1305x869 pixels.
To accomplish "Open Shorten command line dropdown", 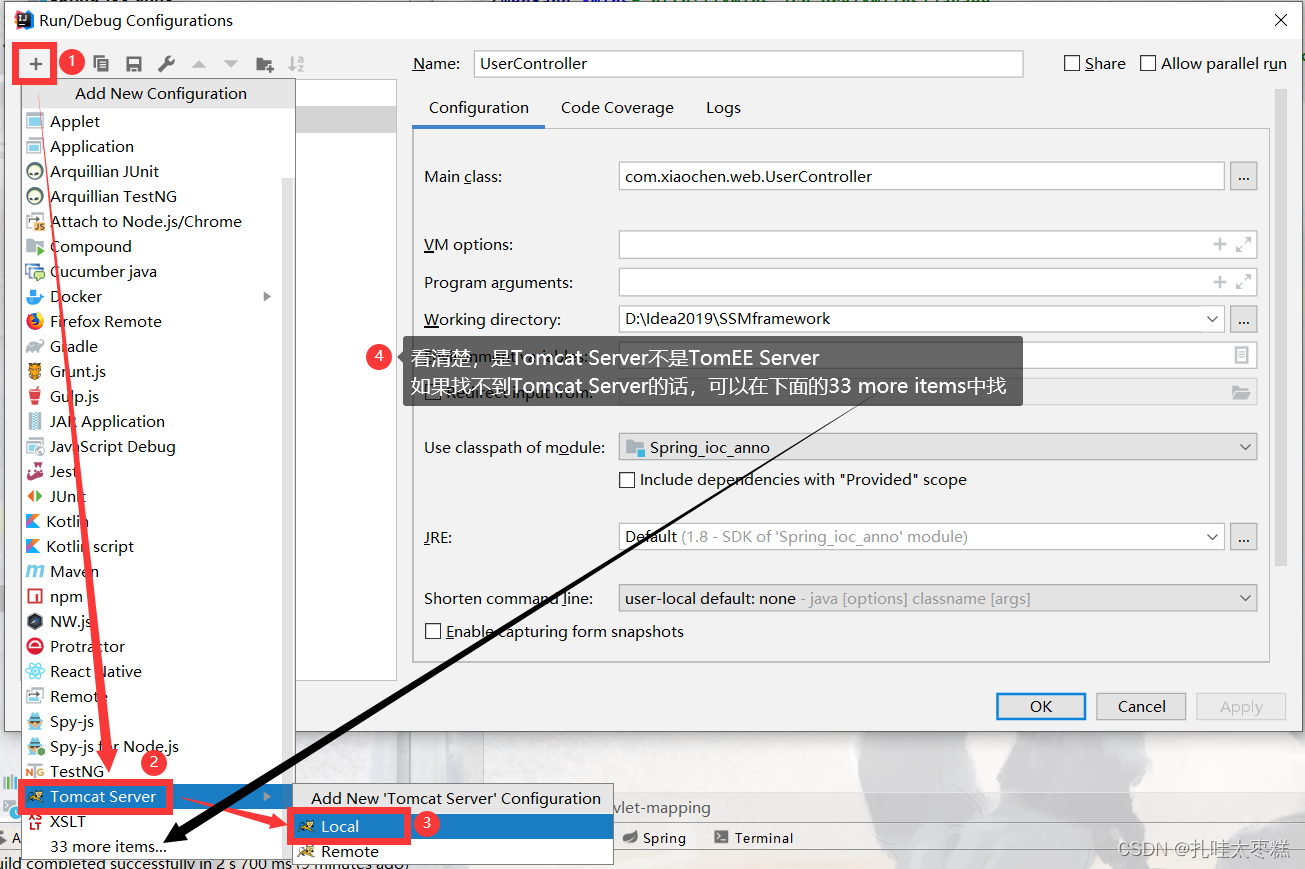I will click(x=938, y=599).
